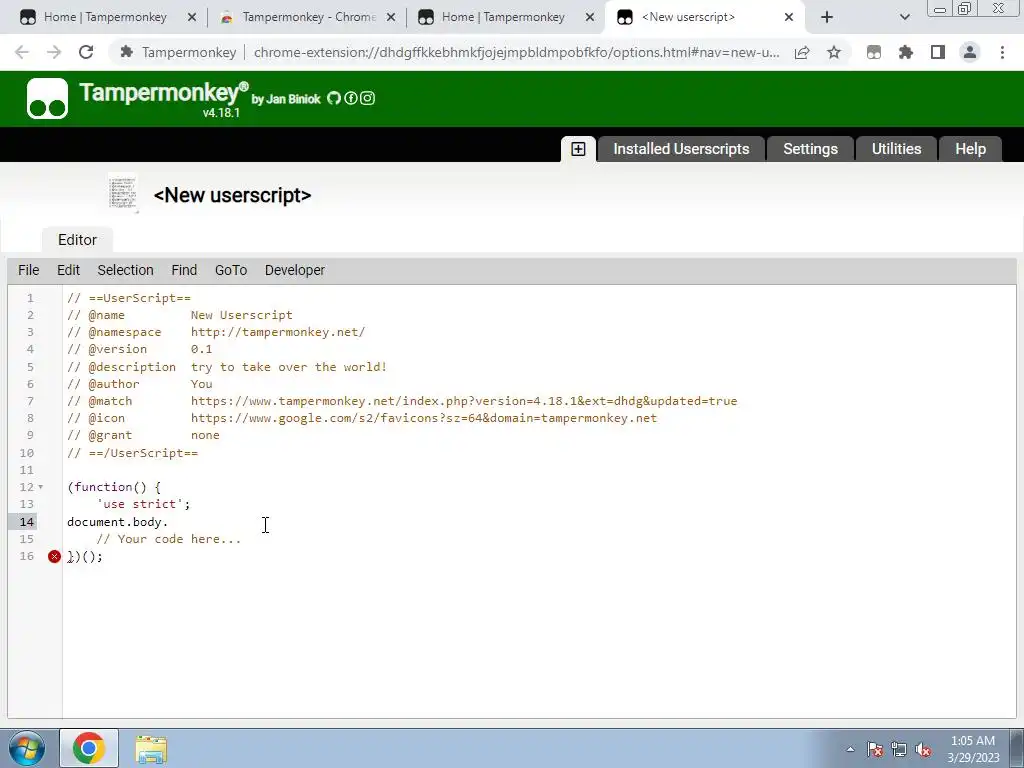Close the Tampermonkey - Chrome browser tab
Screen dimensions: 1024x768
[391, 18]
